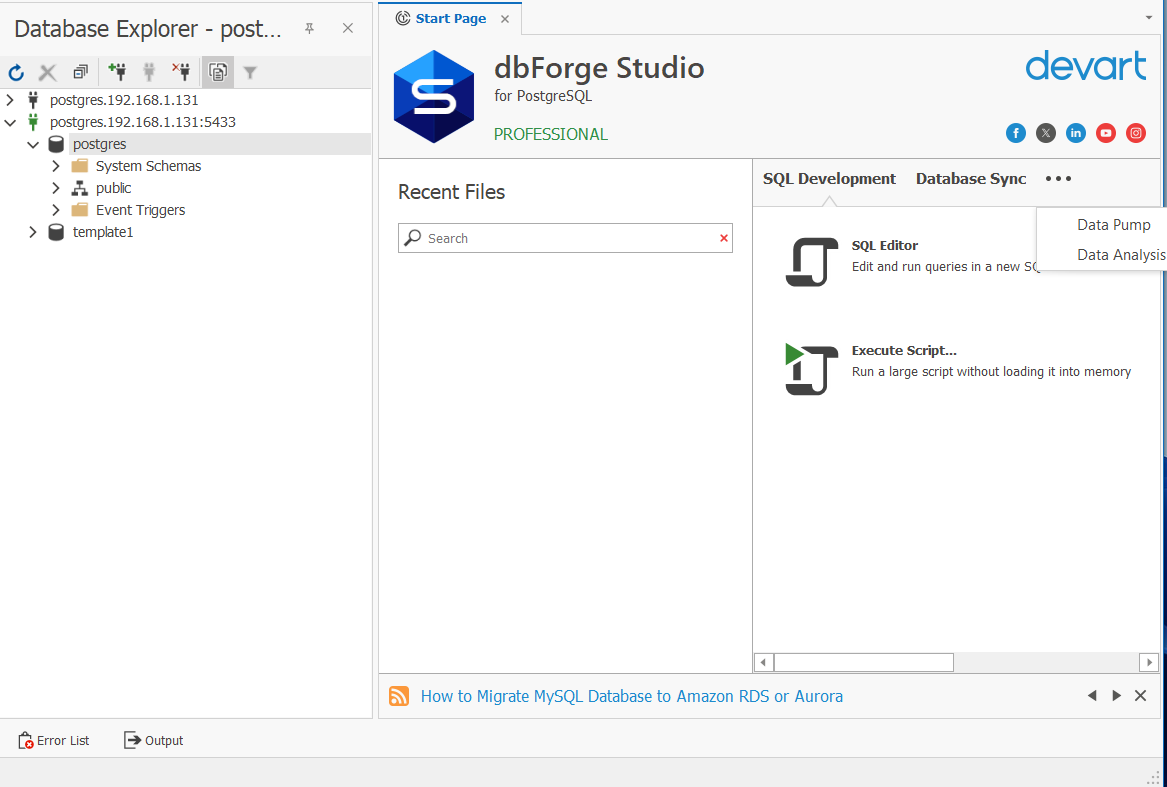Click the green plug connection icon
Screen dimensions: 1167x787
(x=32, y=121)
